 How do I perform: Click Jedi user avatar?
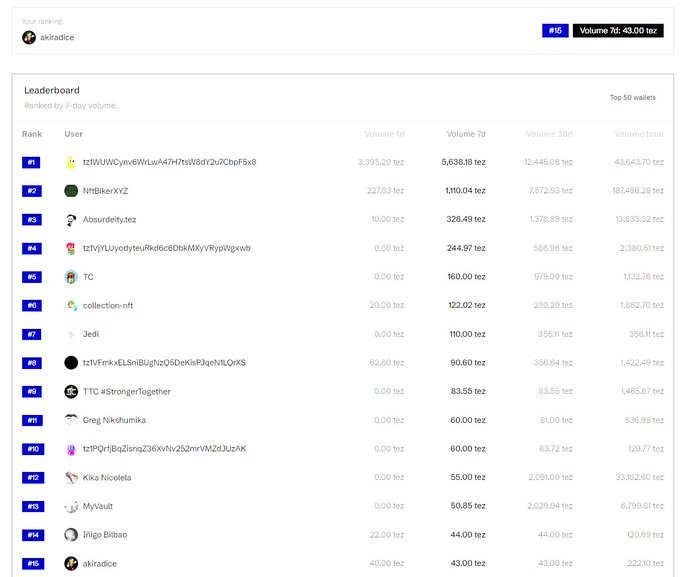click(71, 334)
